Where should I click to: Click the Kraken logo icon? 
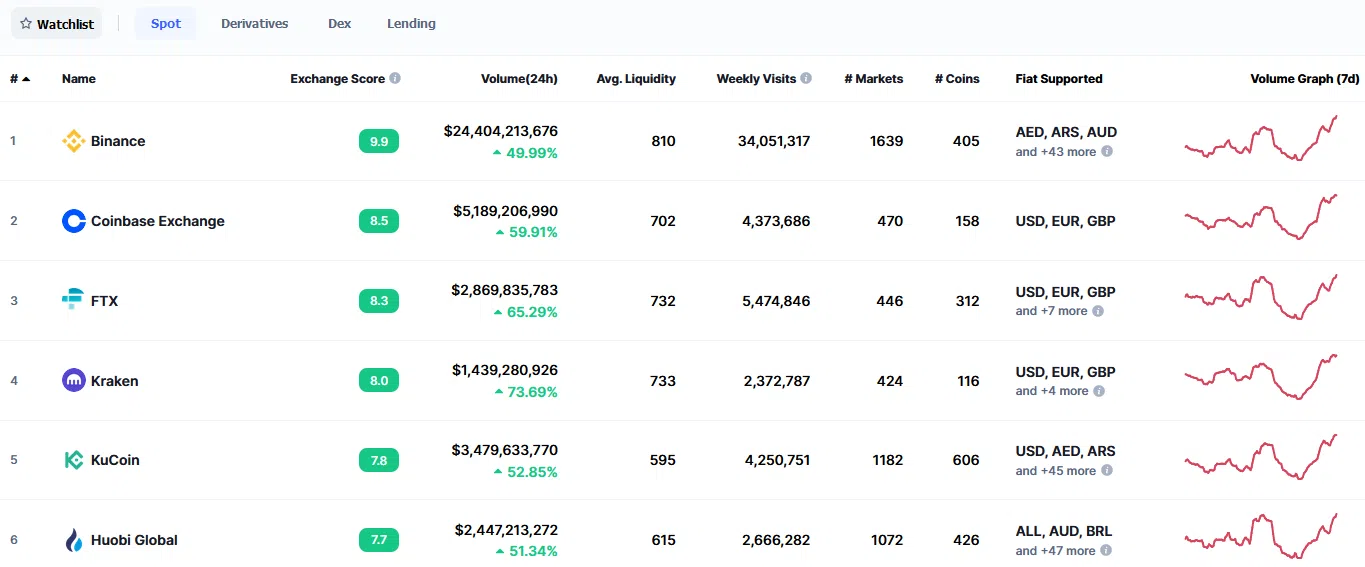73,380
